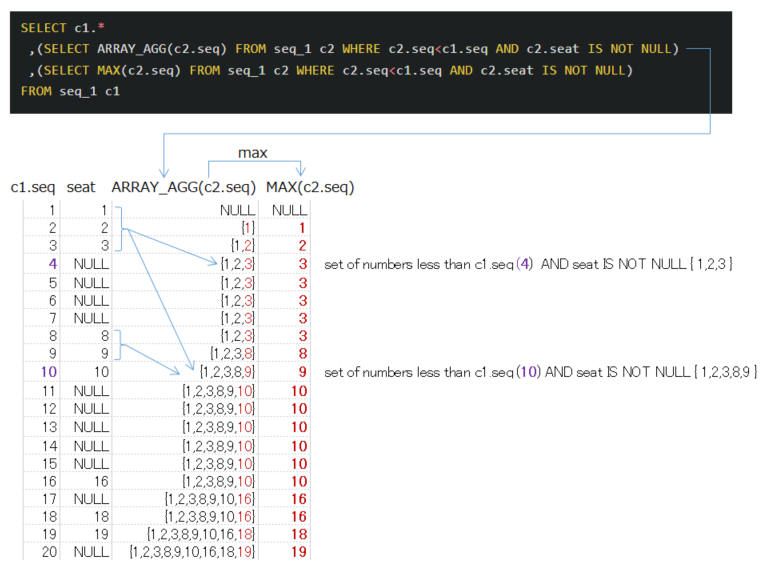This screenshot has height=566, width=765.
Task: Click the 'MAX(c2.seq)' column header
Action: point(310,187)
